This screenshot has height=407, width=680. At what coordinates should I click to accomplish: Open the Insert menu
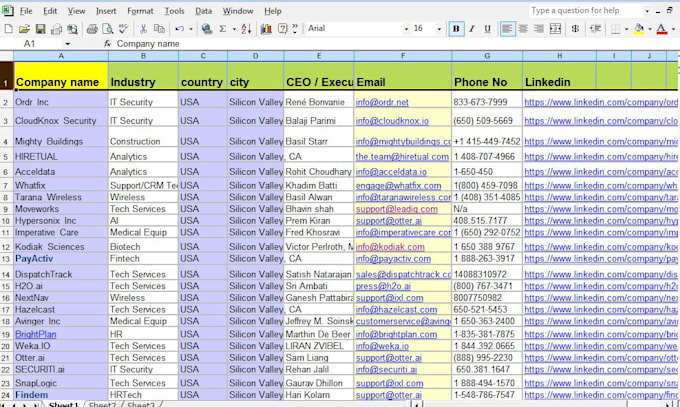(106, 11)
